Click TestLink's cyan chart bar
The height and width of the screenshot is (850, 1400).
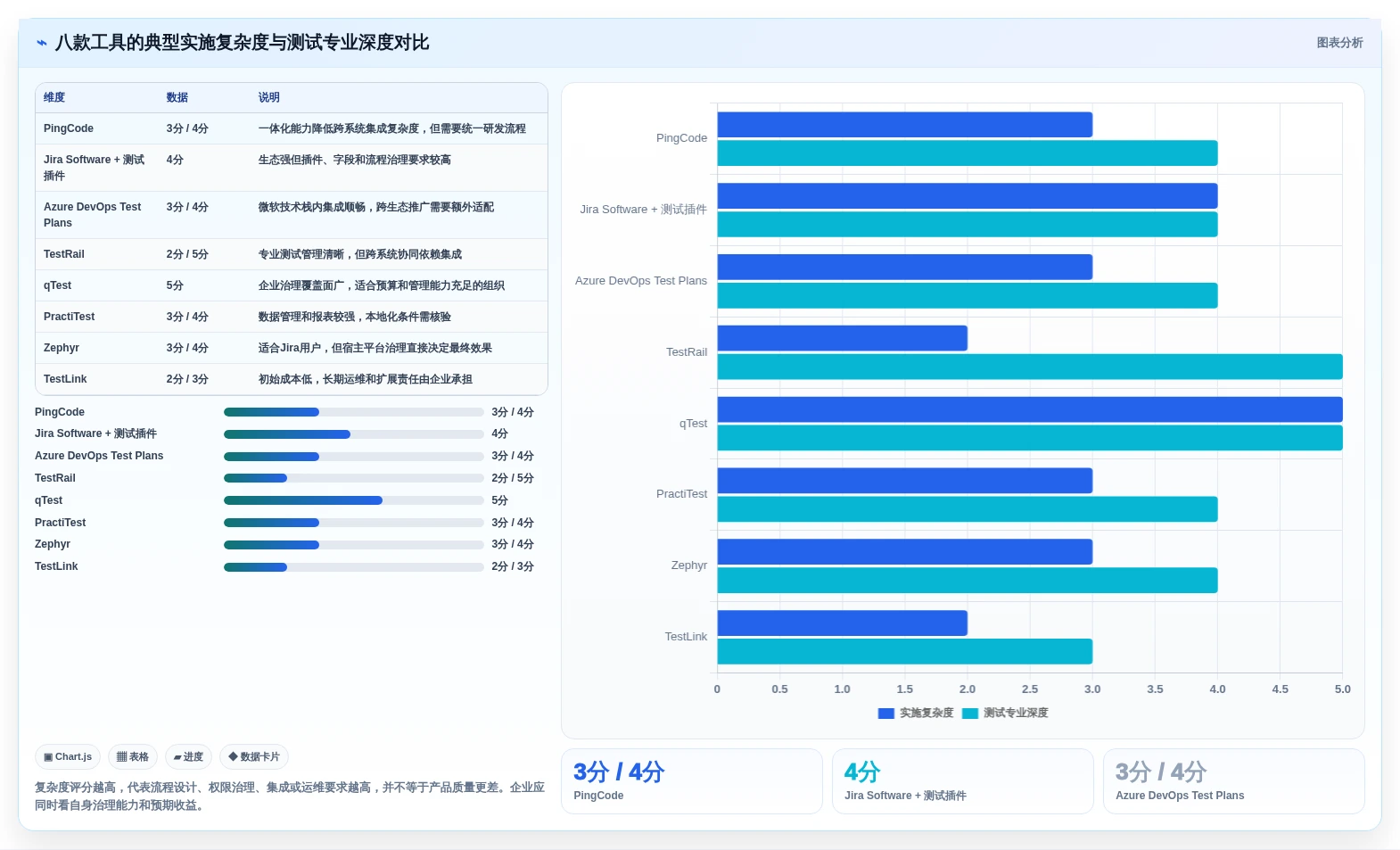(x=905, y=651)
